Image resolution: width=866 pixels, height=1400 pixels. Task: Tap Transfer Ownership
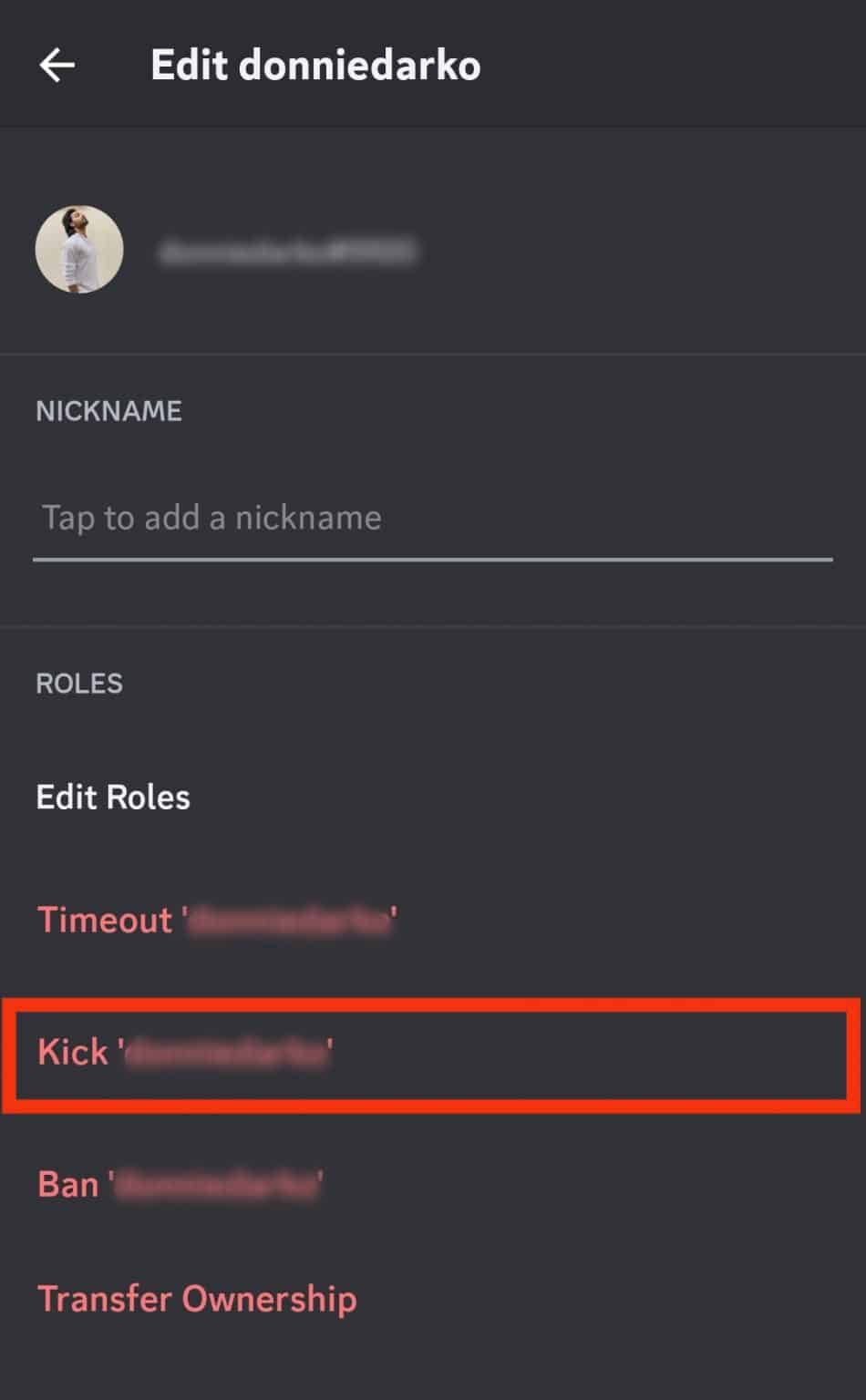click(x=196, y=1299)
